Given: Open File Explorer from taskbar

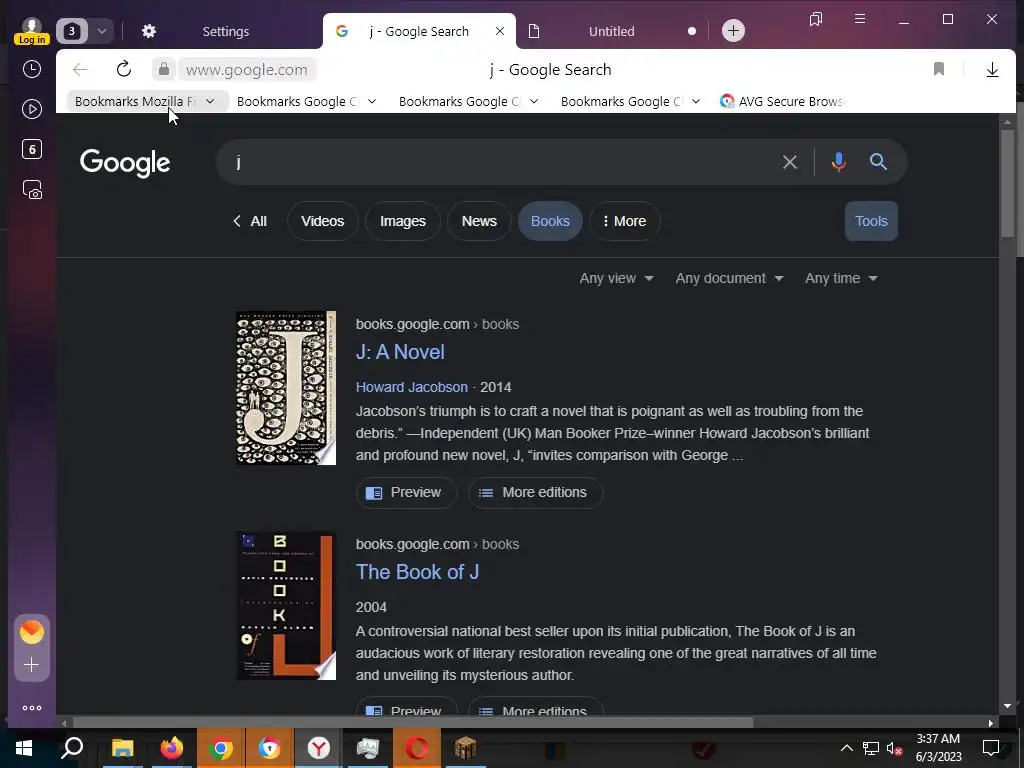Looking at the screenshot, I should click(122, 748).
